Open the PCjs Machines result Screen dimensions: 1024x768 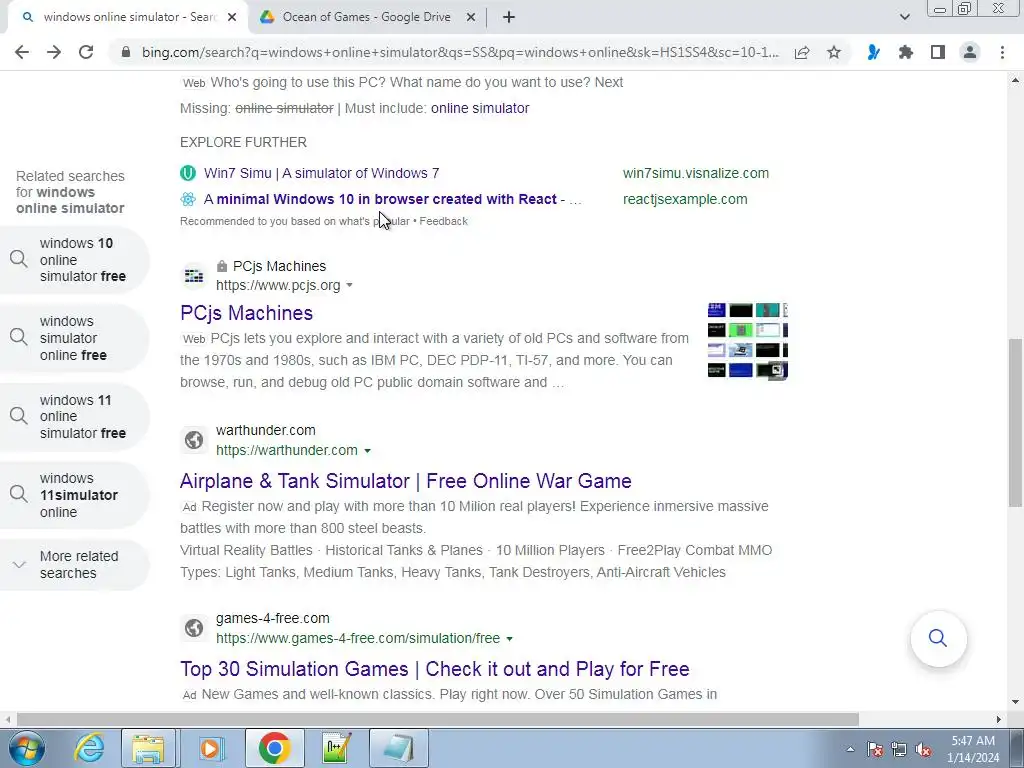(x=246, y=313)
